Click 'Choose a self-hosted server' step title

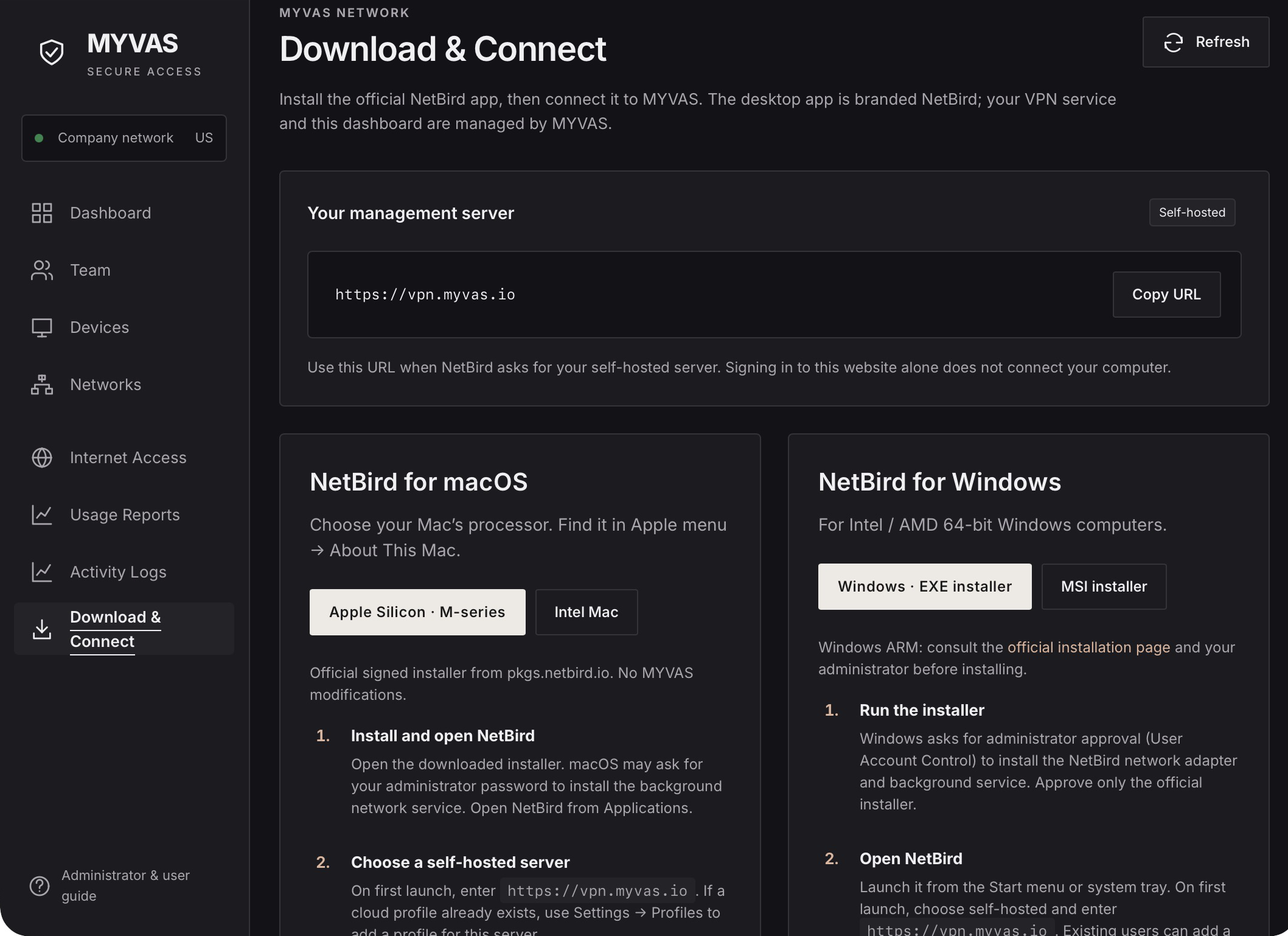point(460,862)
